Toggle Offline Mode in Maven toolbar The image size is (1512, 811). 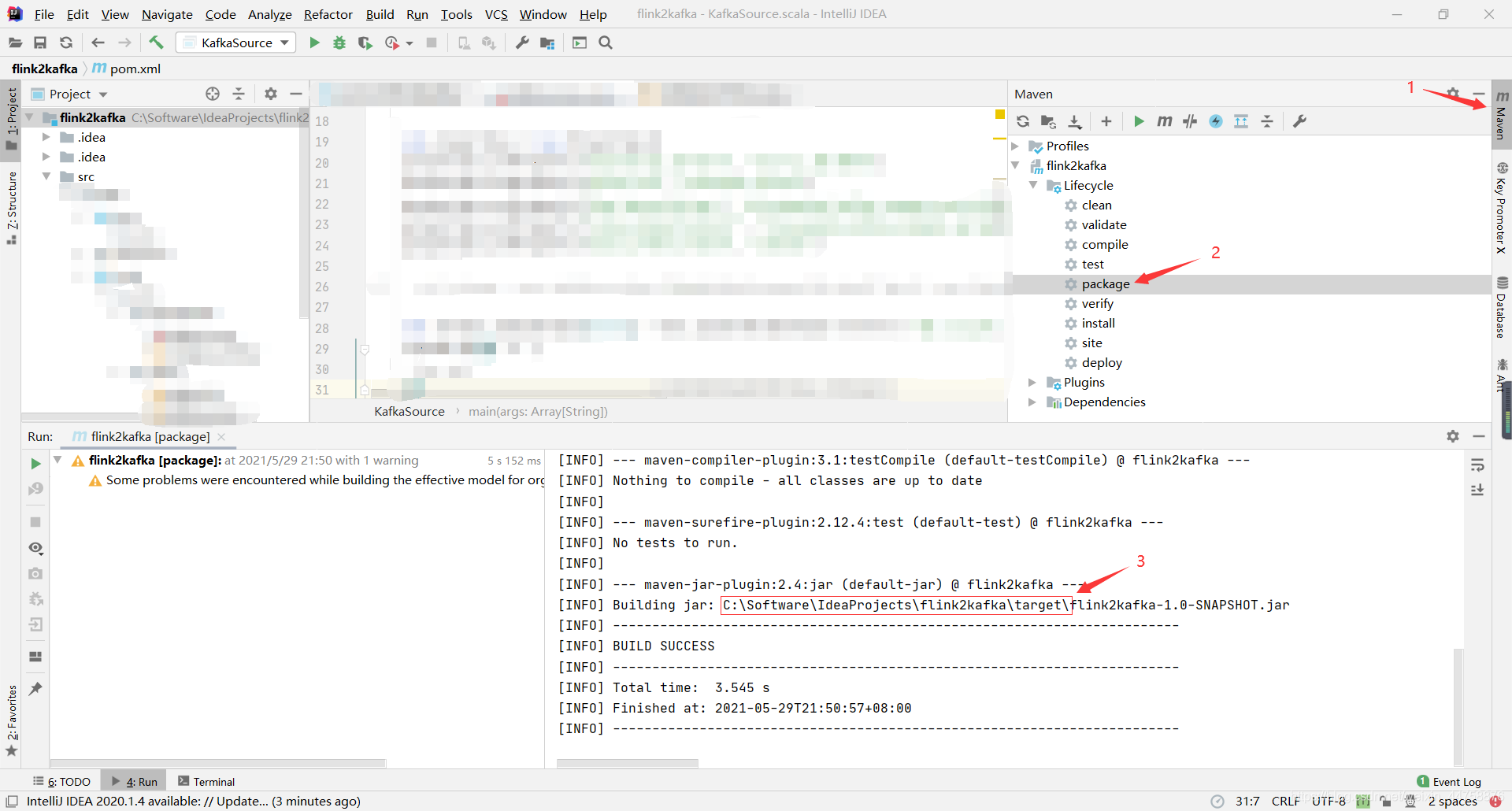click(x=1190, y=121)
